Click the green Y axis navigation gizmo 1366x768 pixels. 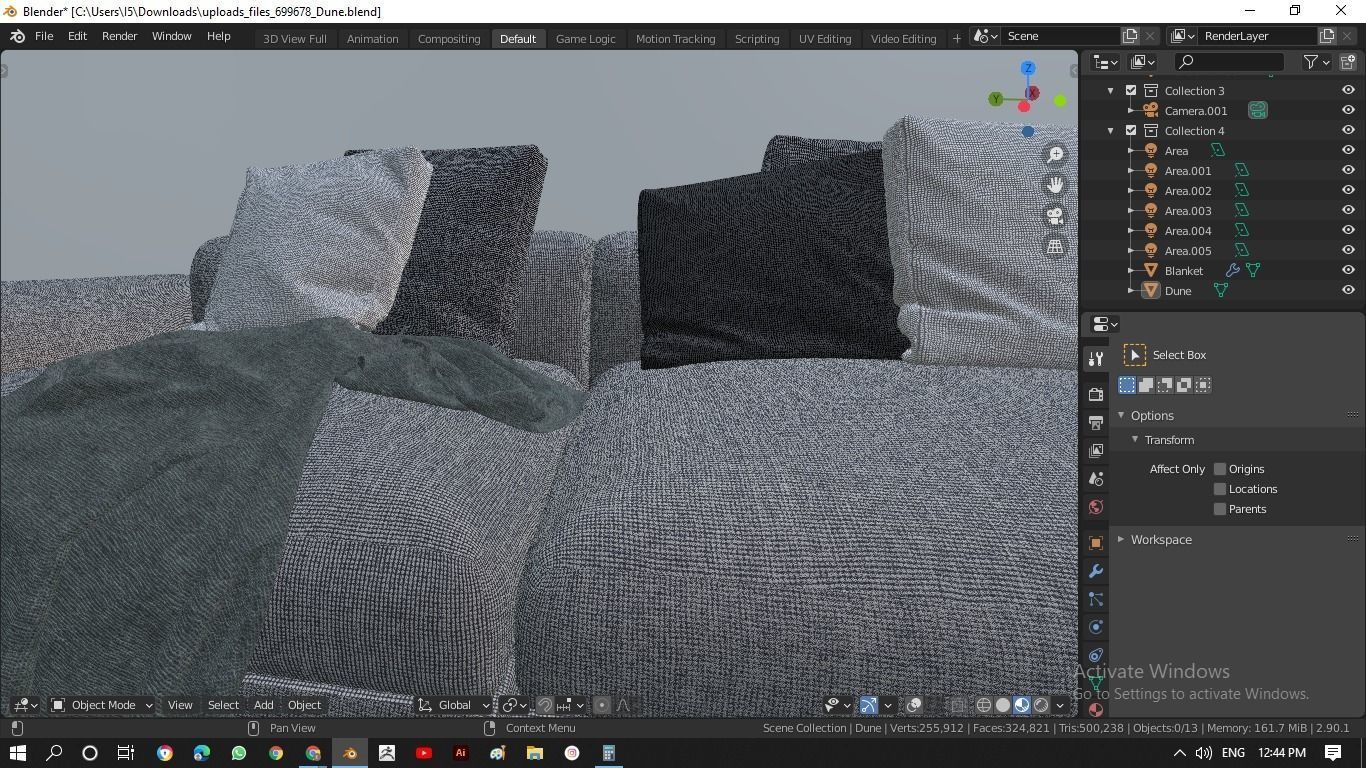(995, 99)
